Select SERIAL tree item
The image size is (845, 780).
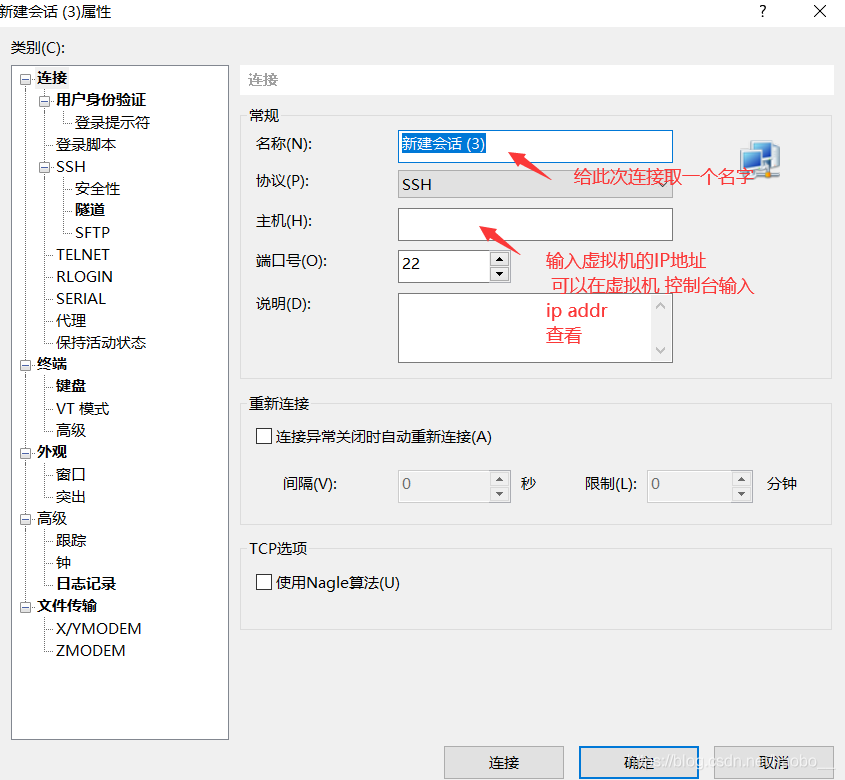(81, 299)
